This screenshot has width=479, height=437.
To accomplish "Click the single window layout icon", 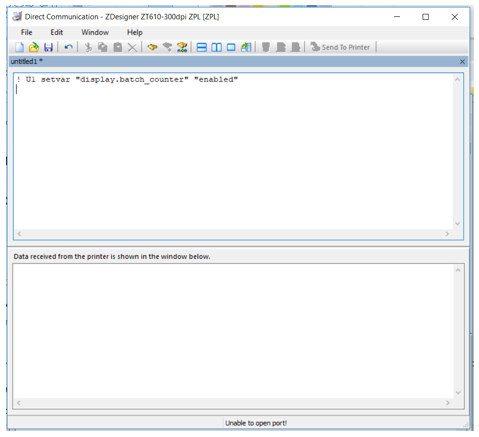I will tap(231, 47).
